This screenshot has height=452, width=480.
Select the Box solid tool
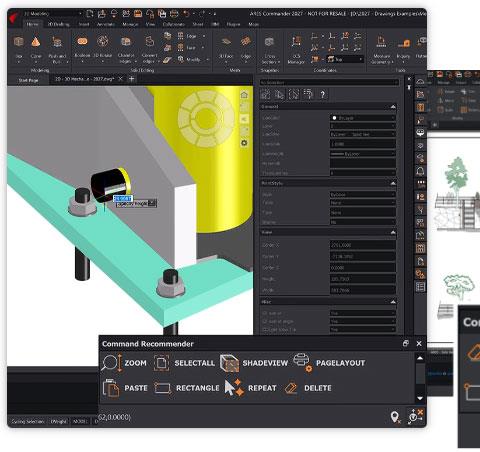tap(19, 48)
